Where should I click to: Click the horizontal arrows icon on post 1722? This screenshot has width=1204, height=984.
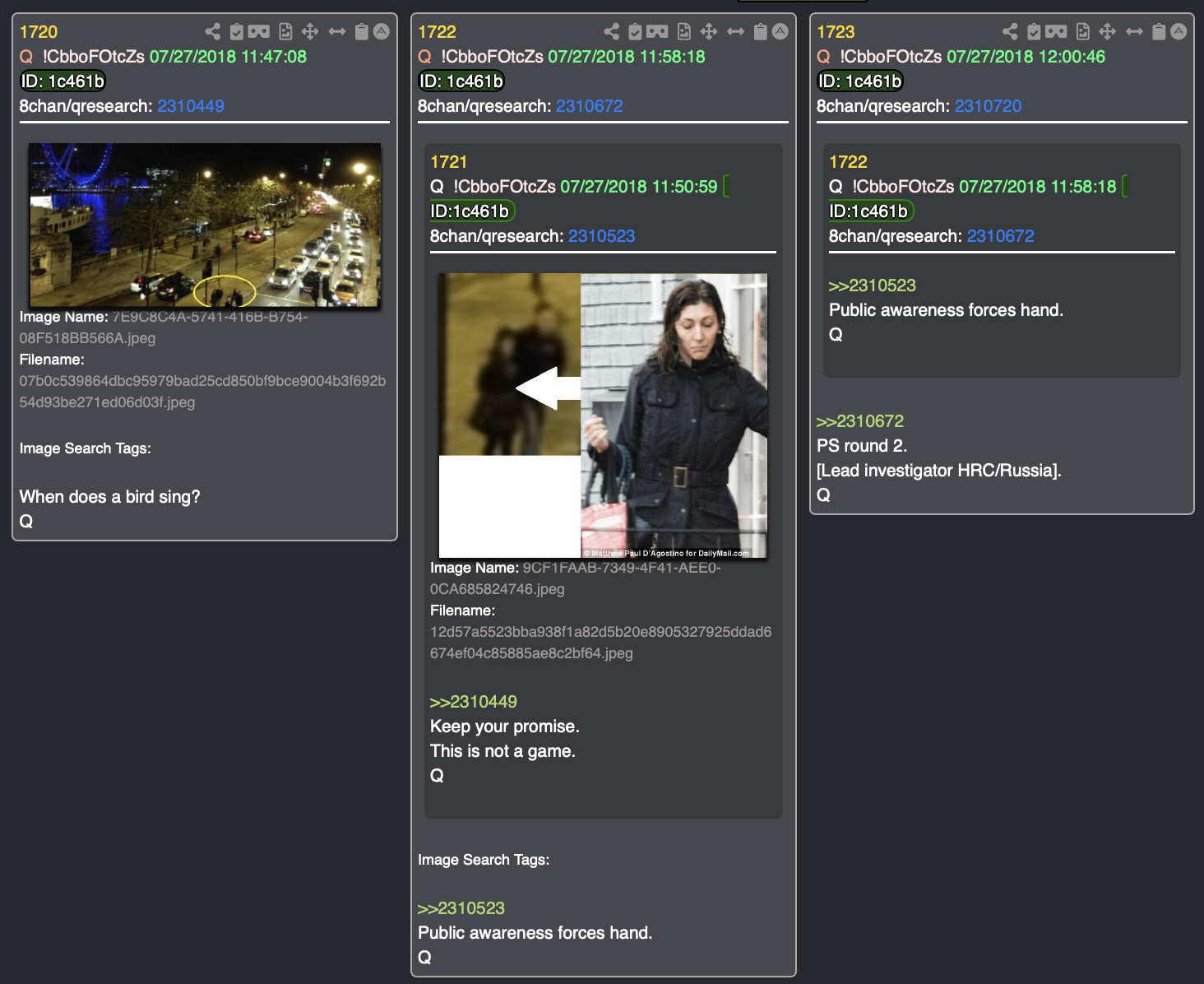click(x=736, y=32)
